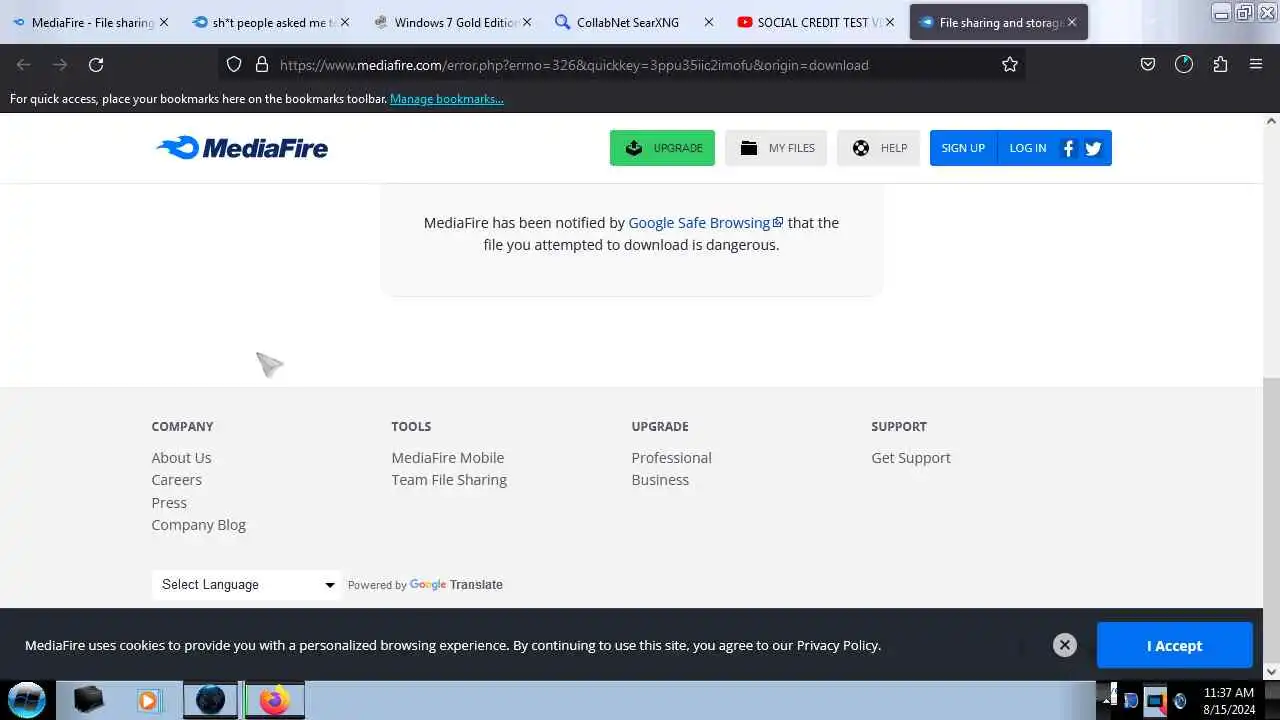Screen dimensions: 1280x720
Task: Open the HELP page
Action: pos(878,148)
